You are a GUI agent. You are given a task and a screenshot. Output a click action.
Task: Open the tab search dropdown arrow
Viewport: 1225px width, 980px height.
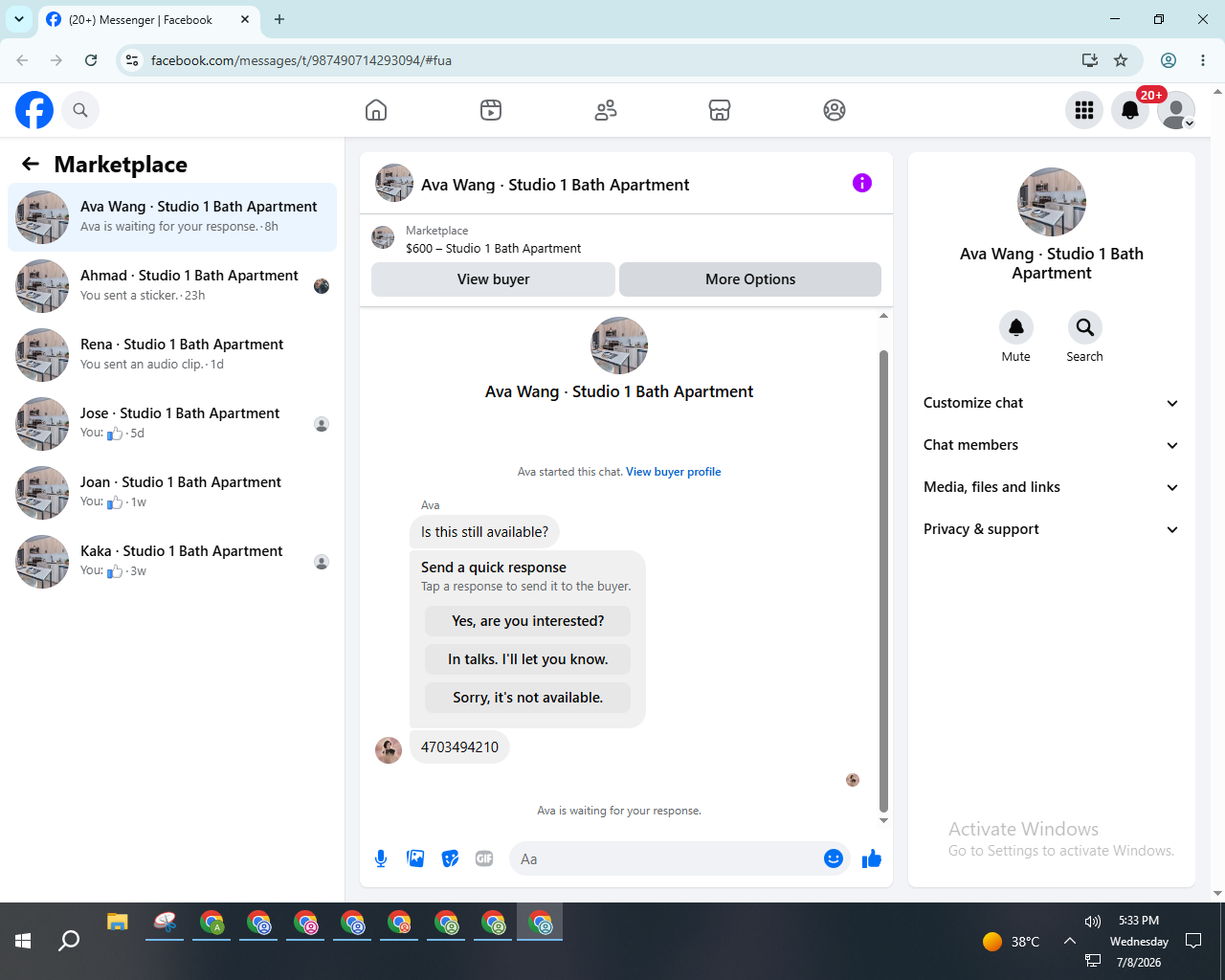(19, 19)
